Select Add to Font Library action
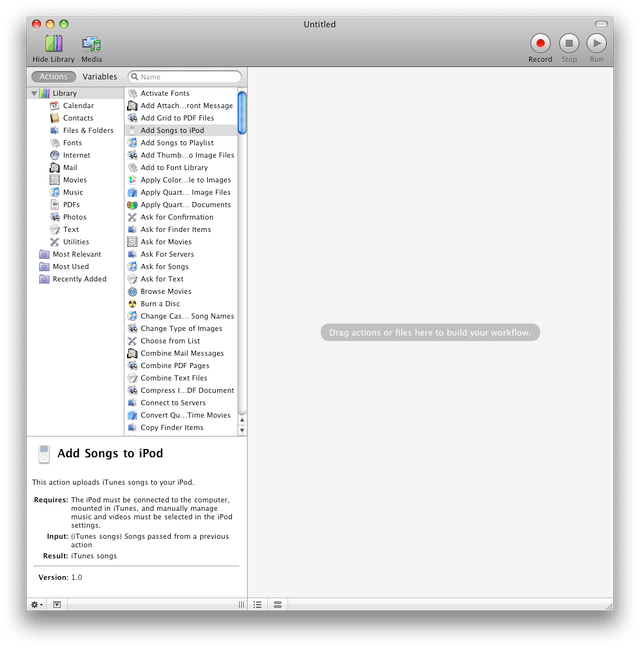The height and width of the screenshot is (647, 640). (x=181, y=168)
